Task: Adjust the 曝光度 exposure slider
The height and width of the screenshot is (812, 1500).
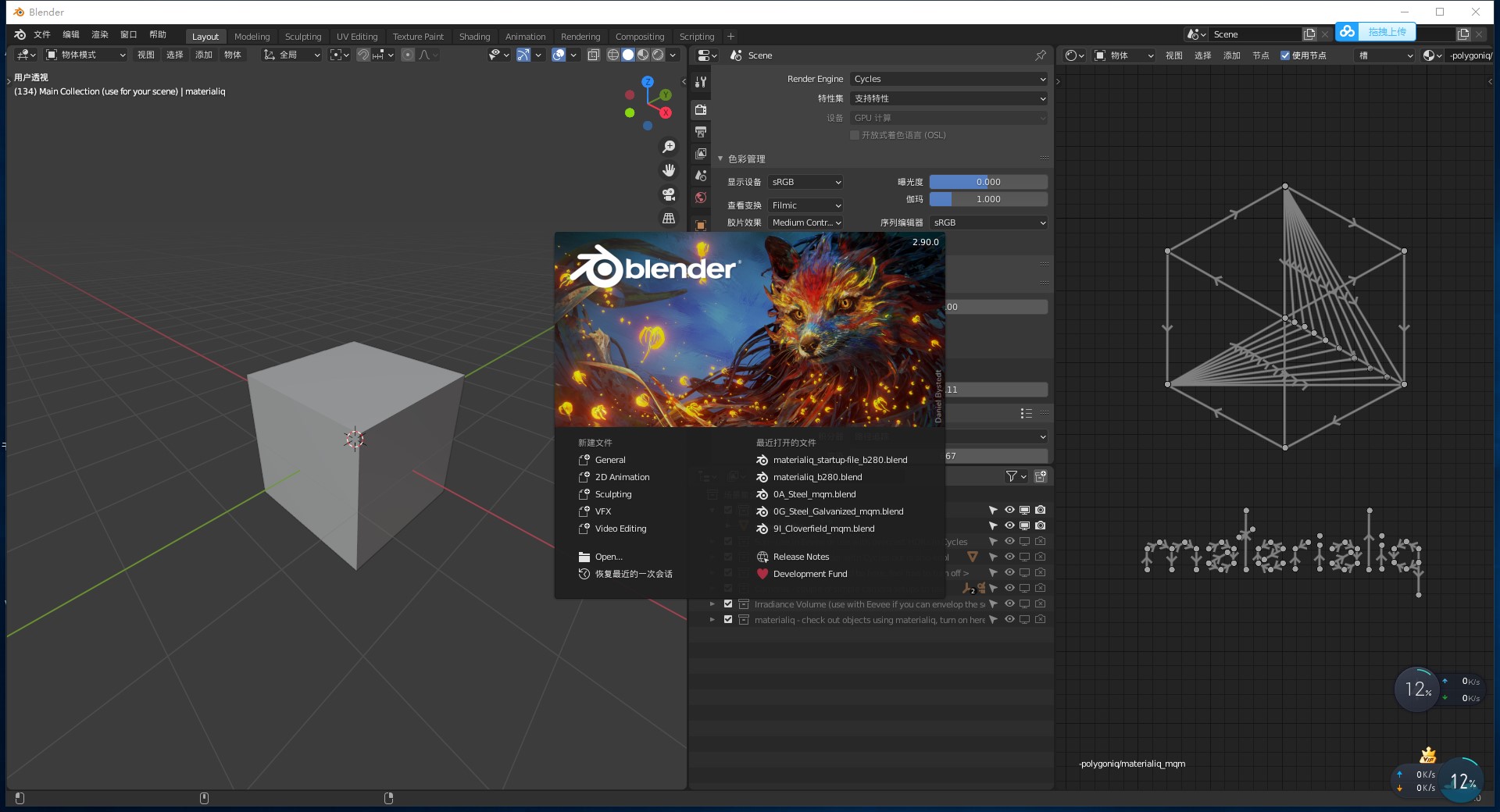Action: [x=988, y=182]
